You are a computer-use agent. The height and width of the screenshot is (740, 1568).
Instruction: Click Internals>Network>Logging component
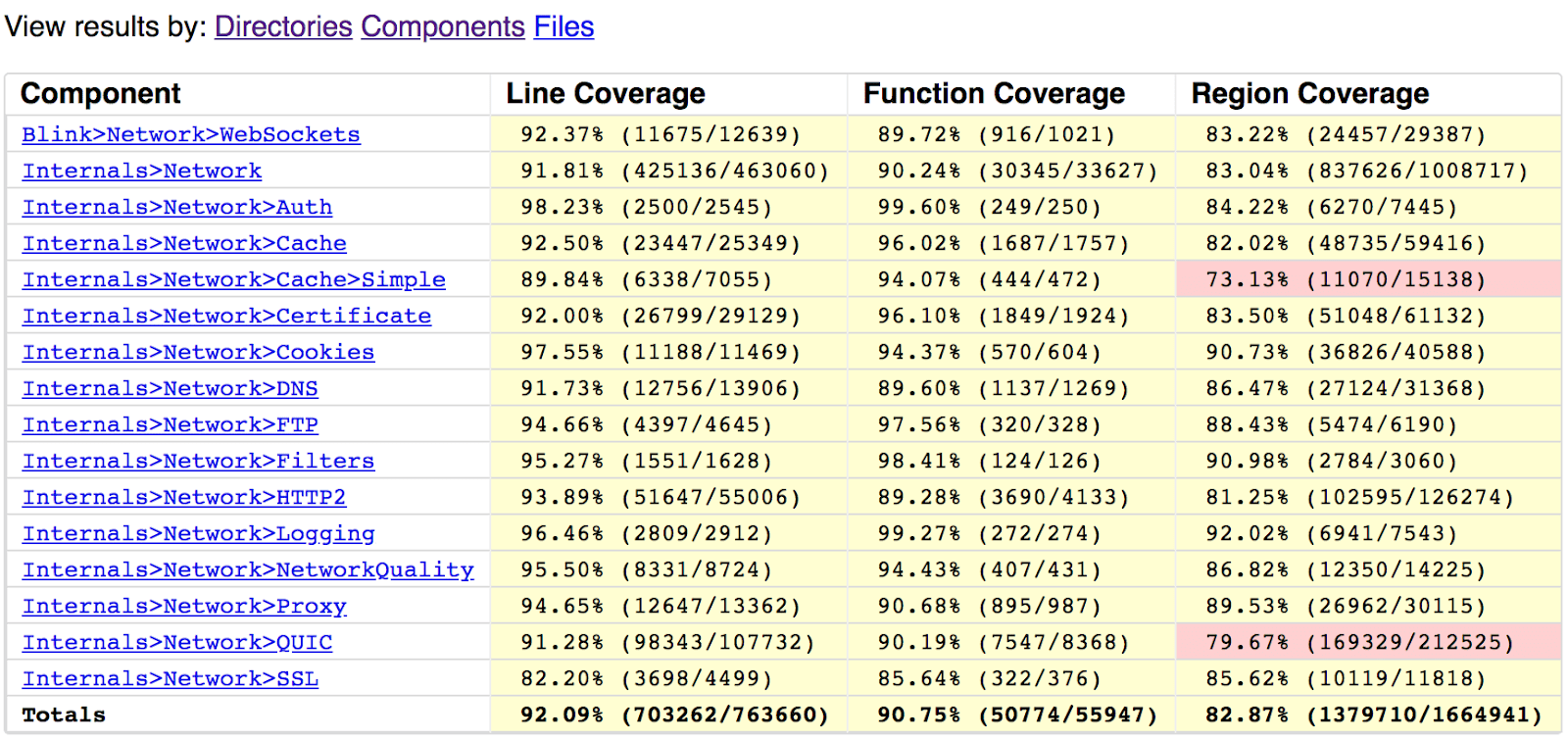(x=198, y=533)
